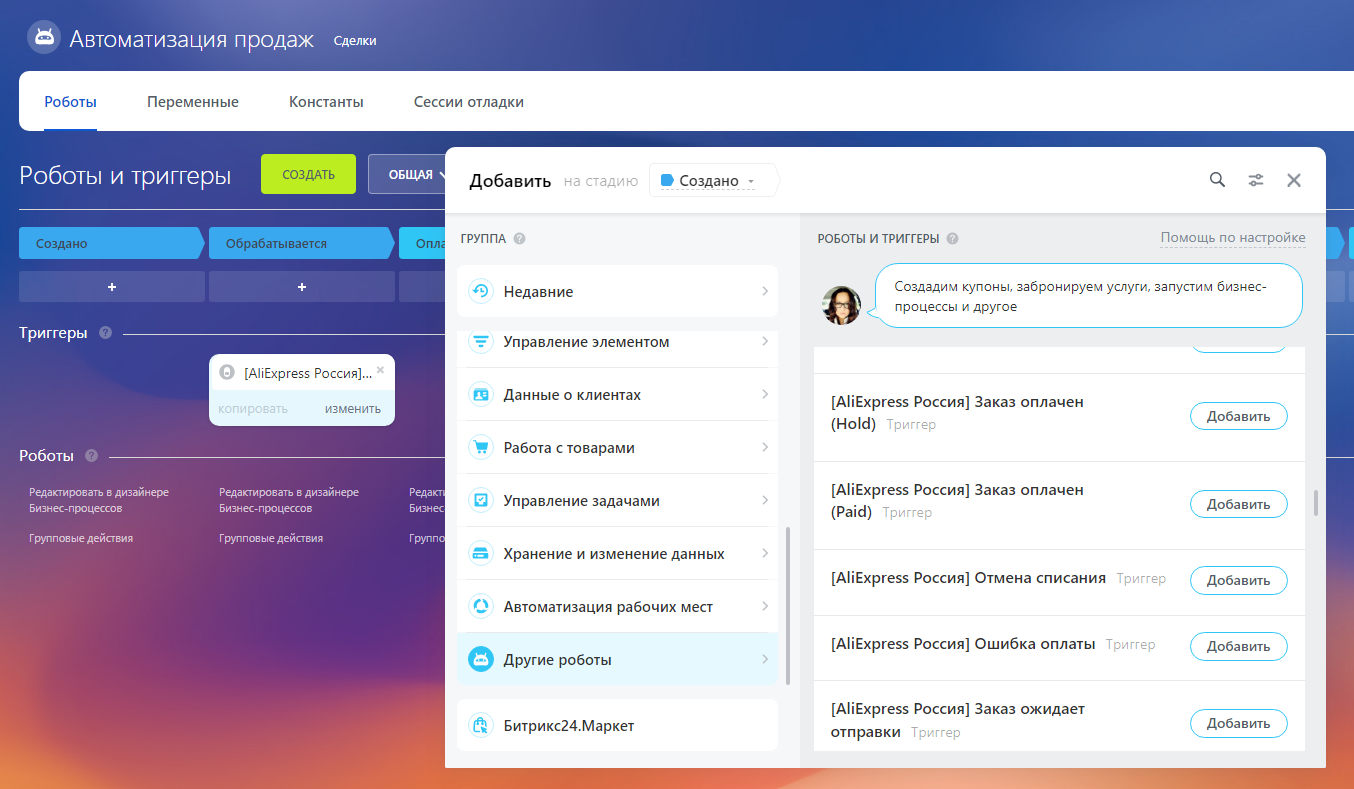Remove the AliExpress Россия trigger card
Viewport: 1354px width, 789px height.
pos(380,369)
